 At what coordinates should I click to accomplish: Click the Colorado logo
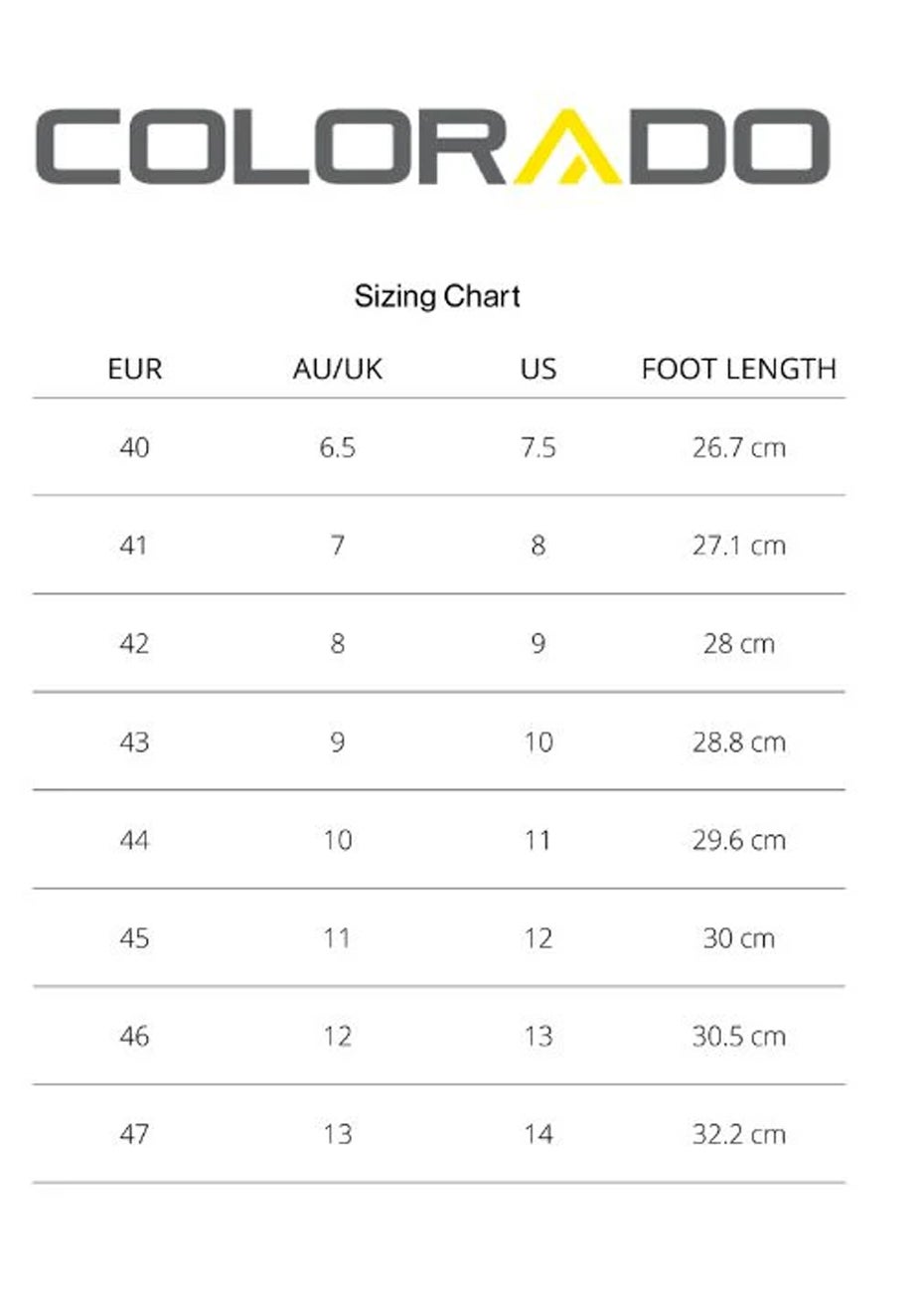432,147
